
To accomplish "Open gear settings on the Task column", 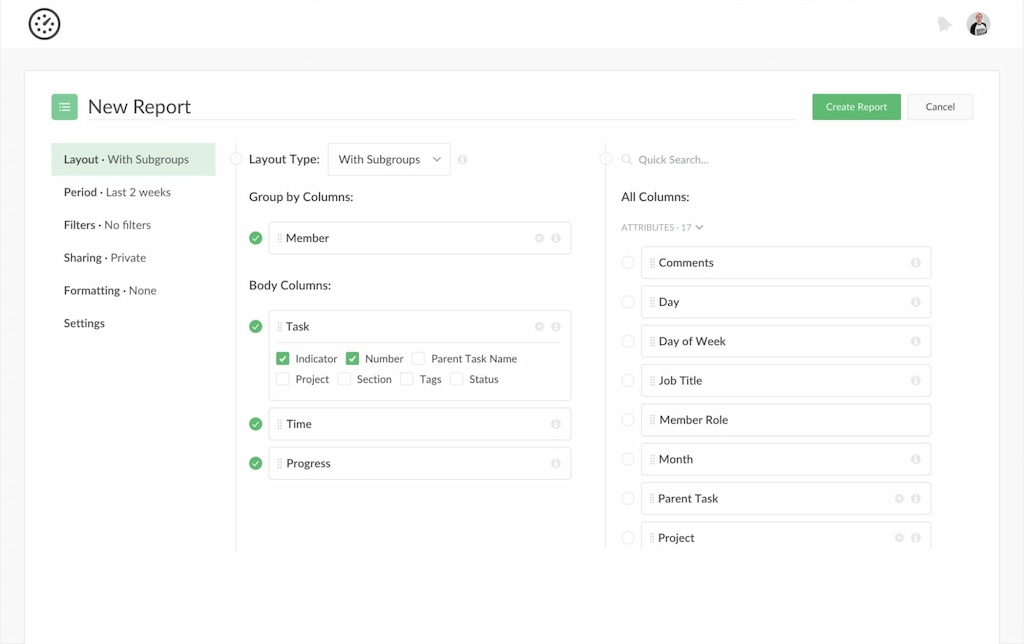I will tap(539, 326).
